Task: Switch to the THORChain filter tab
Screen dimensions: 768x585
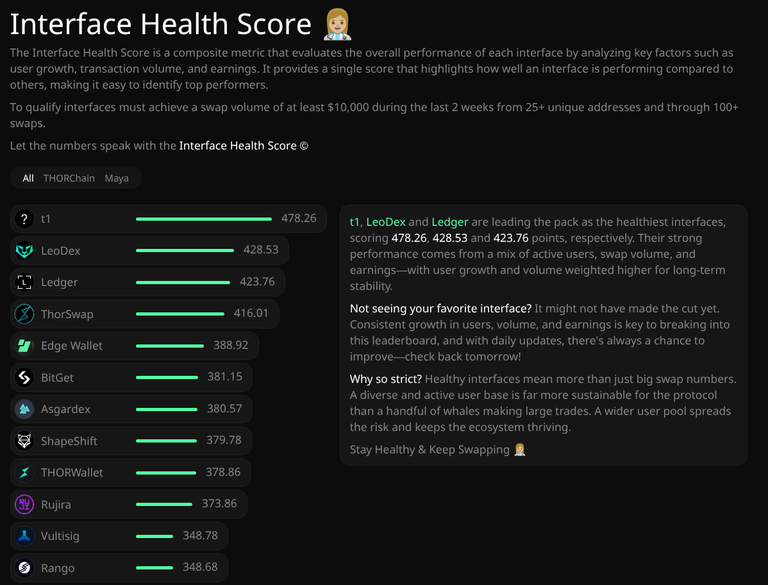Action: pos(69,178)
